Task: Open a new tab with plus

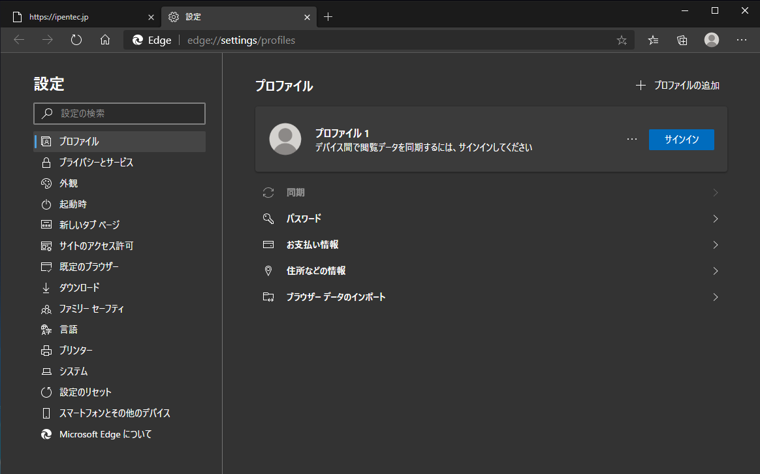Action: point(328,17)
